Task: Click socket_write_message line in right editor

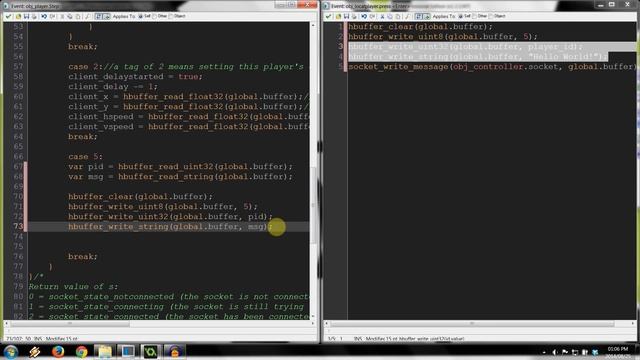Action: (x=492, y=67)
